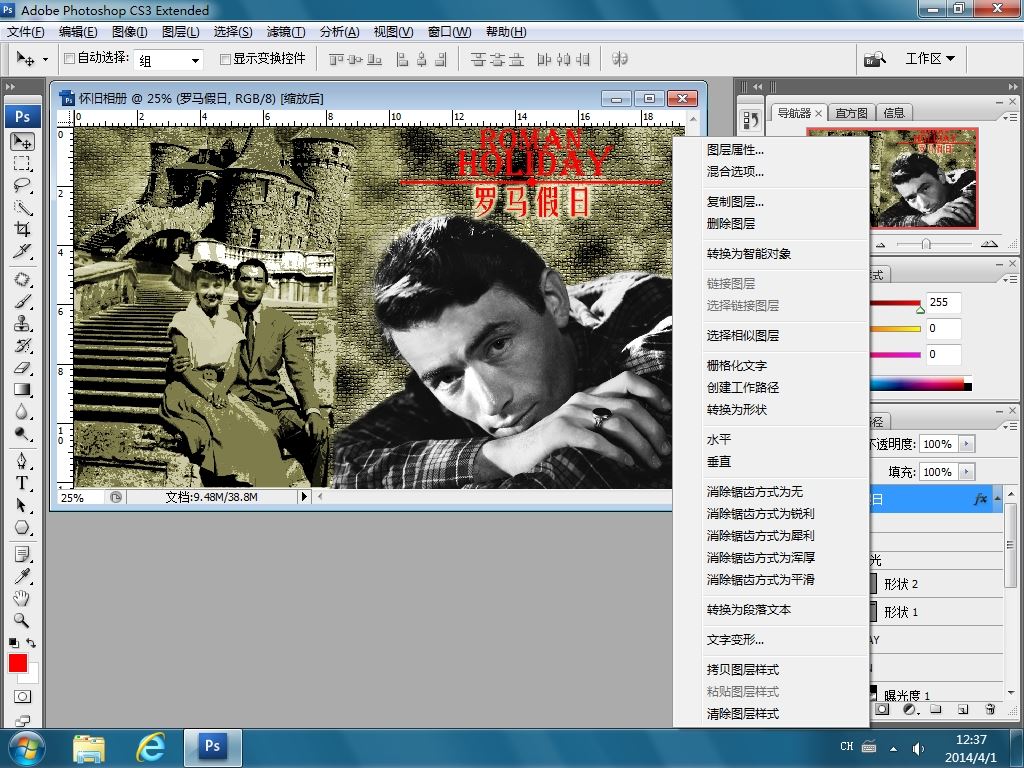Select the Blur tool
Viewport: 1024px width, 768px height.
click(22, 412)
